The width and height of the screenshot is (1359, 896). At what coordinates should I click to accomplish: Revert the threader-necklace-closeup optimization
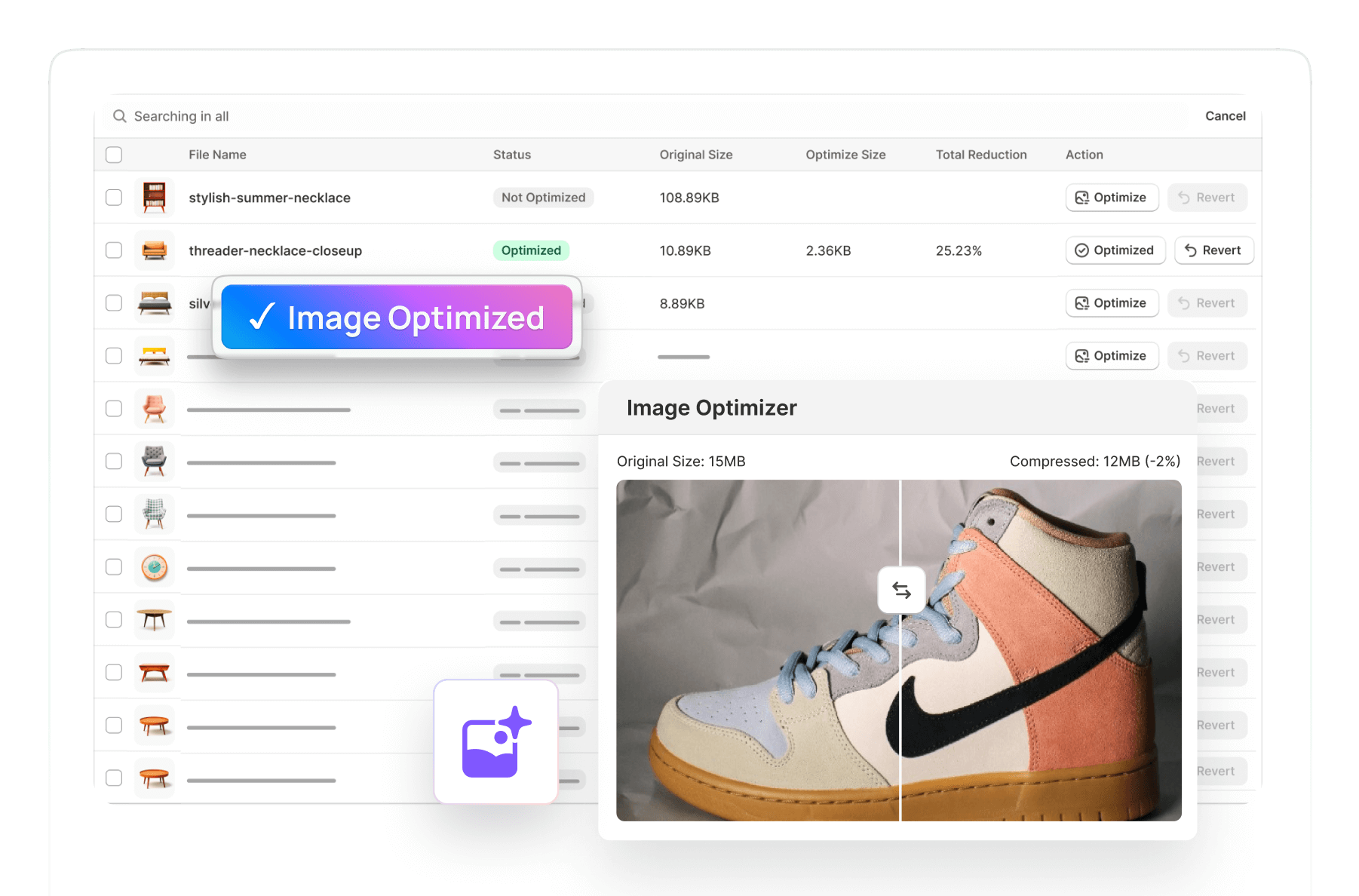point(1213,250)
